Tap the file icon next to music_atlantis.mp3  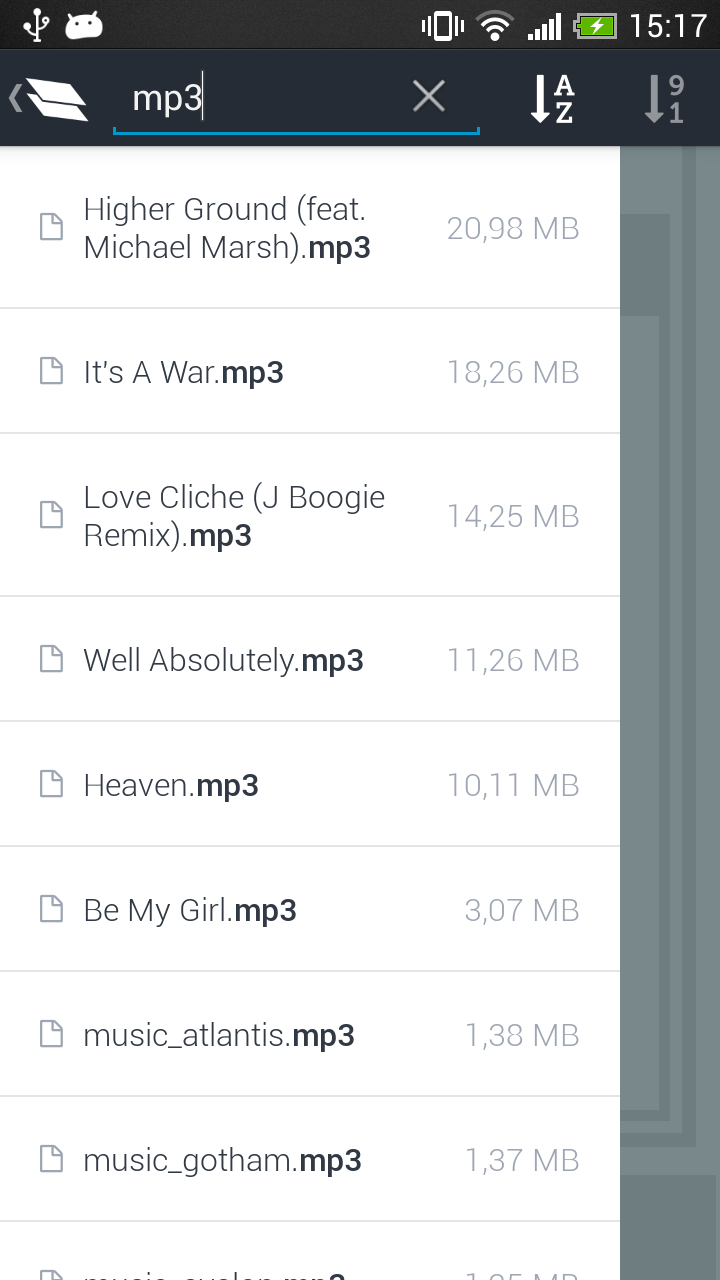pyautogui.click(x=51, y=1035)
